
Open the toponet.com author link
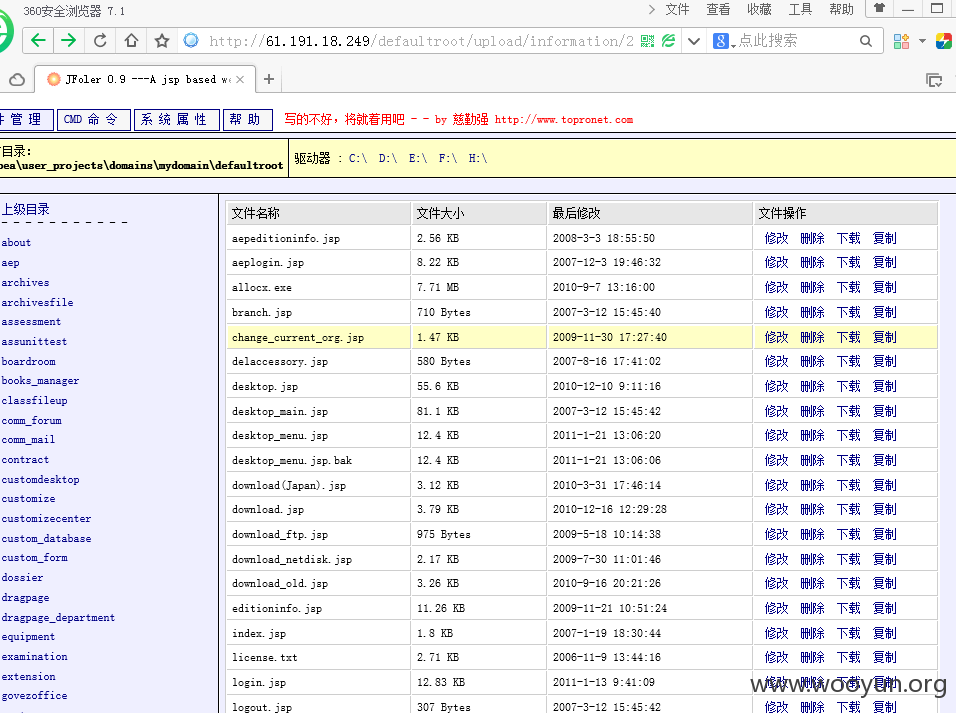tap(563, 120)
